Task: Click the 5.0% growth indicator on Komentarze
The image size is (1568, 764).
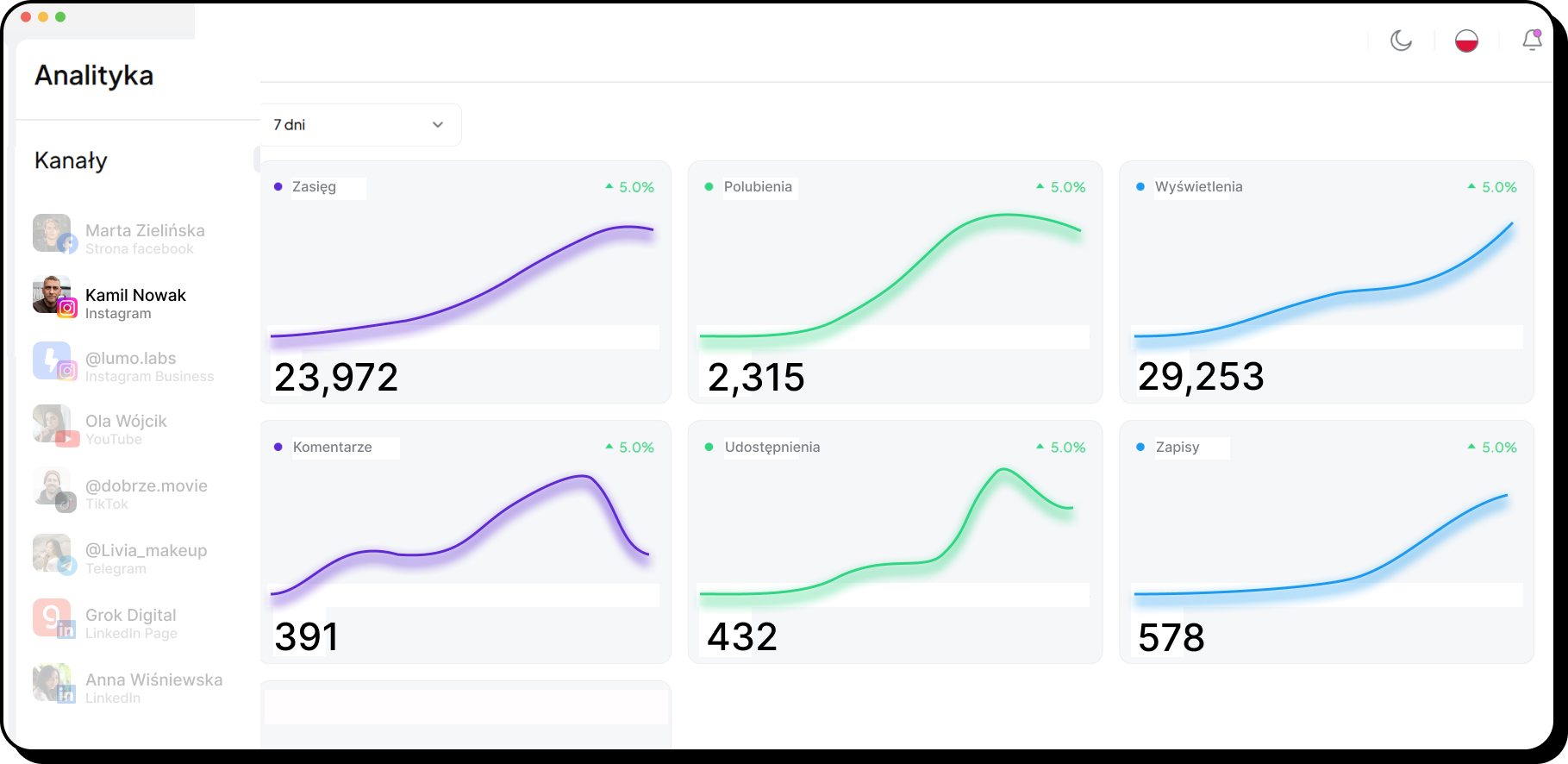Action: (x=630, y=448)
